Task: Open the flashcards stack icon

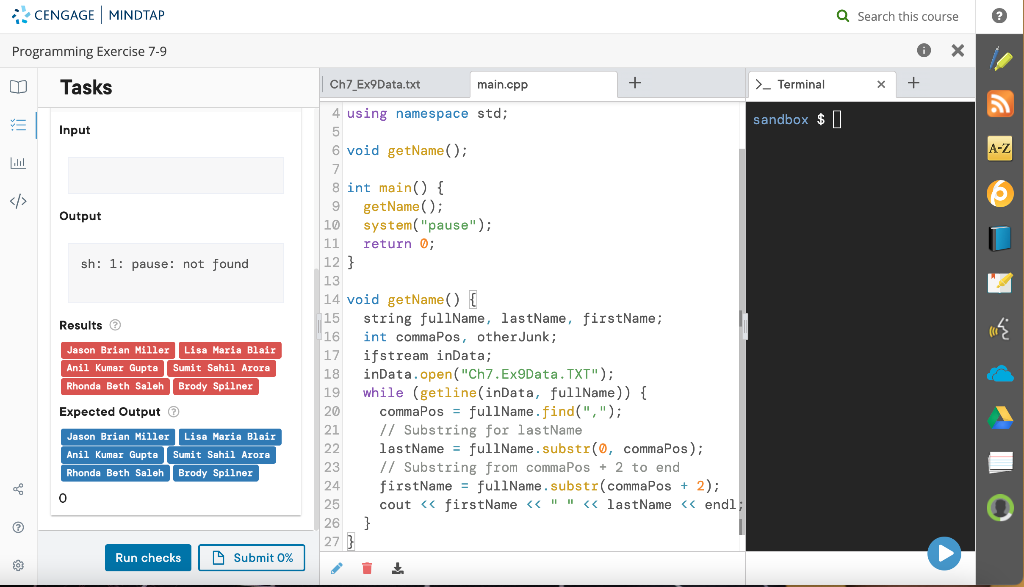Action: point(1000,462)
